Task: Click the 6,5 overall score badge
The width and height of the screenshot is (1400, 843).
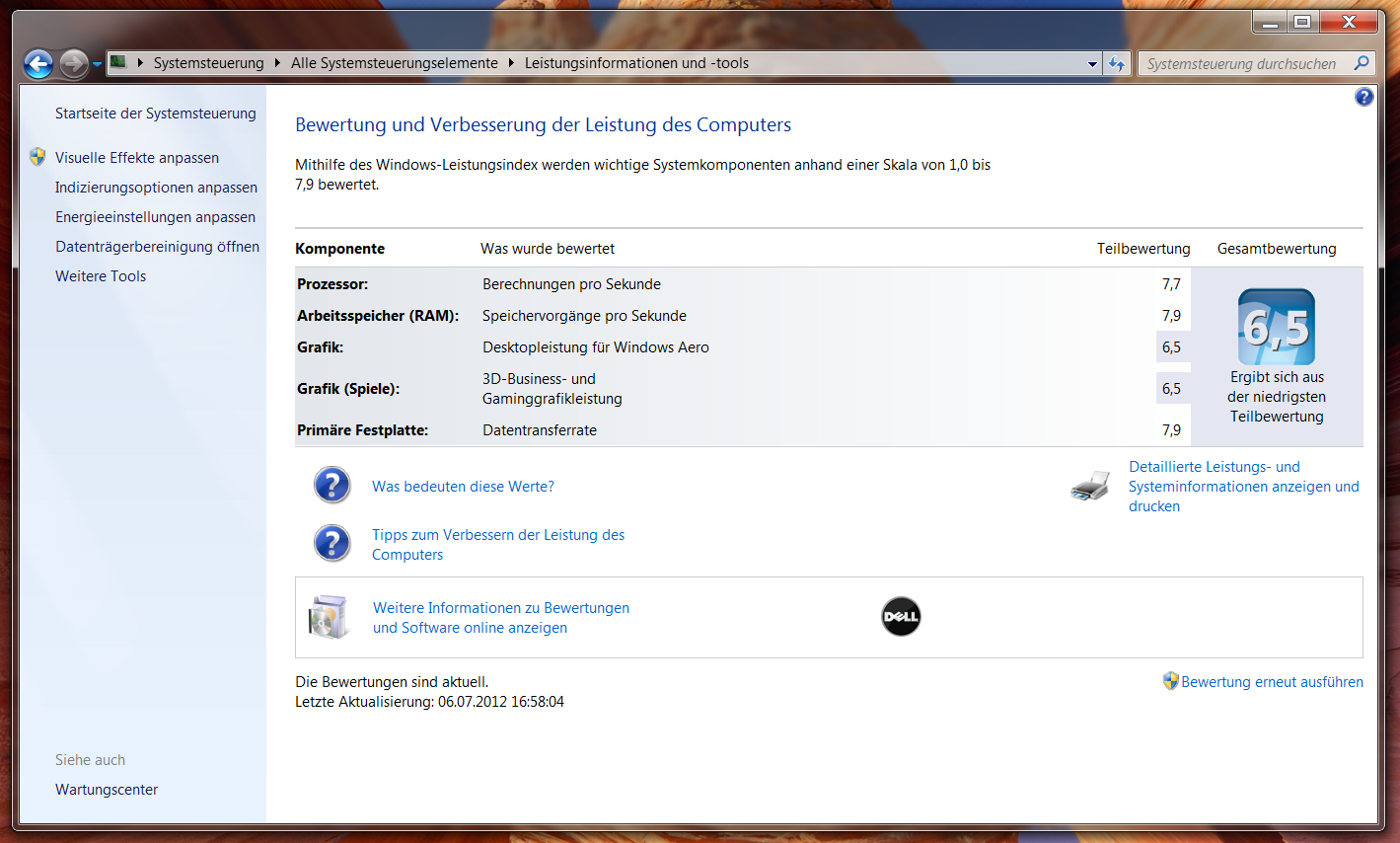Action: (1277, 328)
